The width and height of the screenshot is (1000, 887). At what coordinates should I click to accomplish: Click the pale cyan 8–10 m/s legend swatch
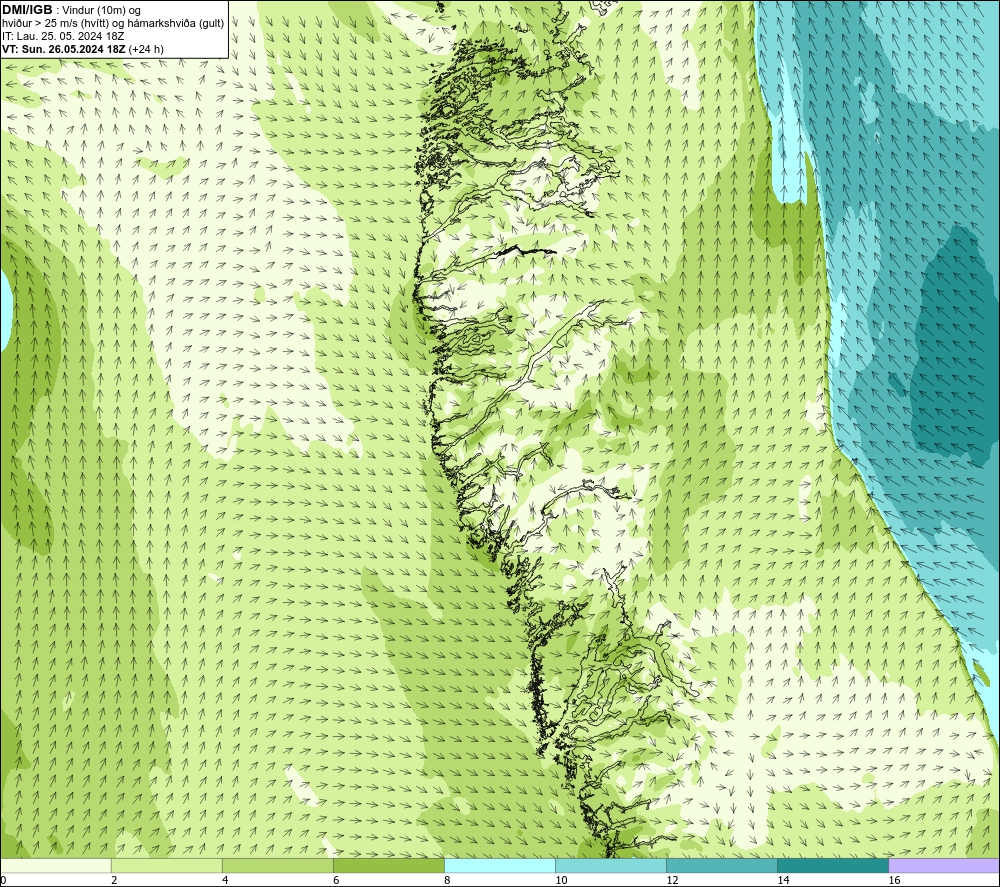[x=500, y=865]
